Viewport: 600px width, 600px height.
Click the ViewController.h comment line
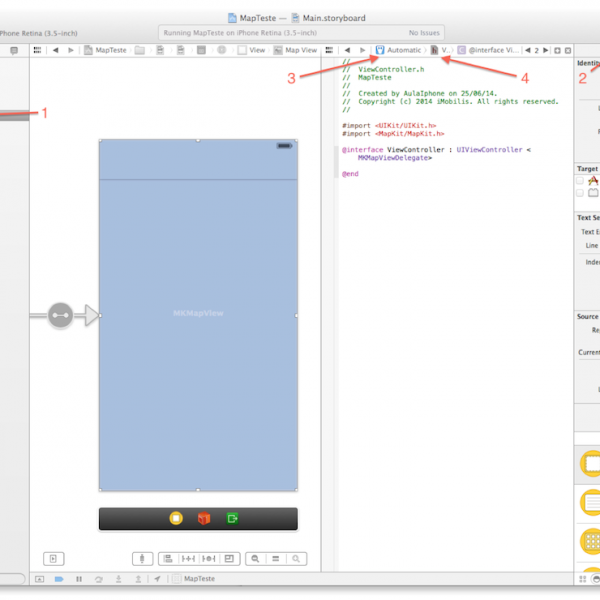383,69
